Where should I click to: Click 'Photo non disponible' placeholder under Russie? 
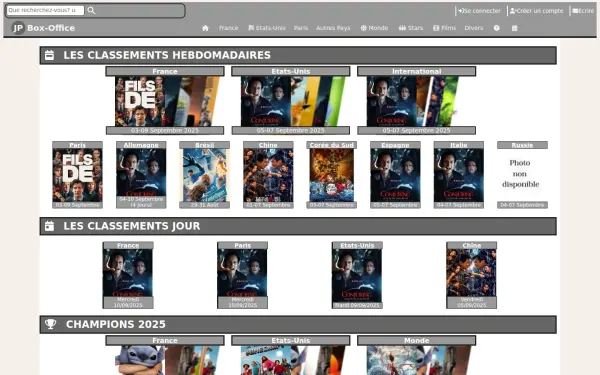[520, 174]
